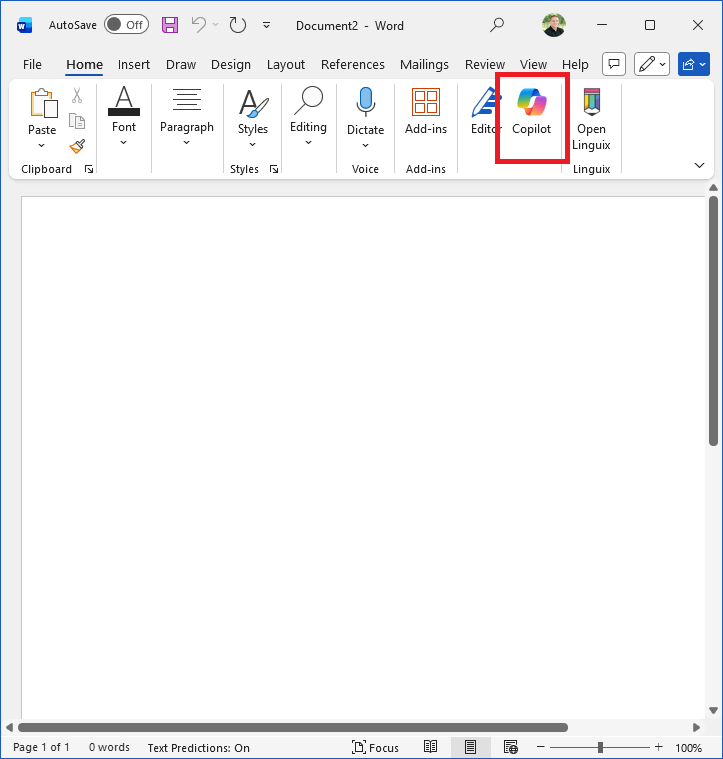The image size is (723, 759).
Task: Open the Clipboard dialog launcher
Action: 89,169
